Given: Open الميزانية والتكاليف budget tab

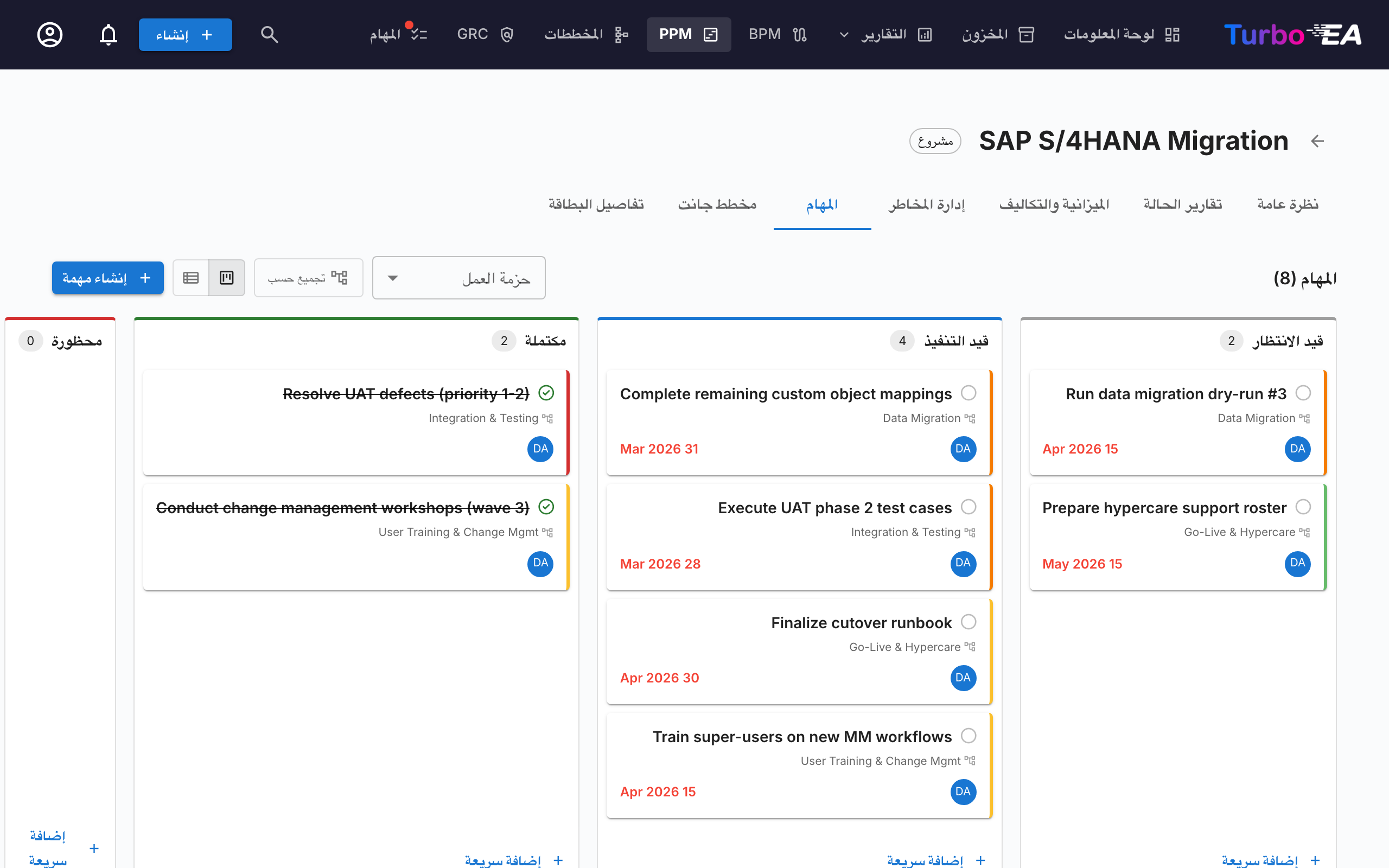Looking at the screenshot, I should coord(1054,205).
